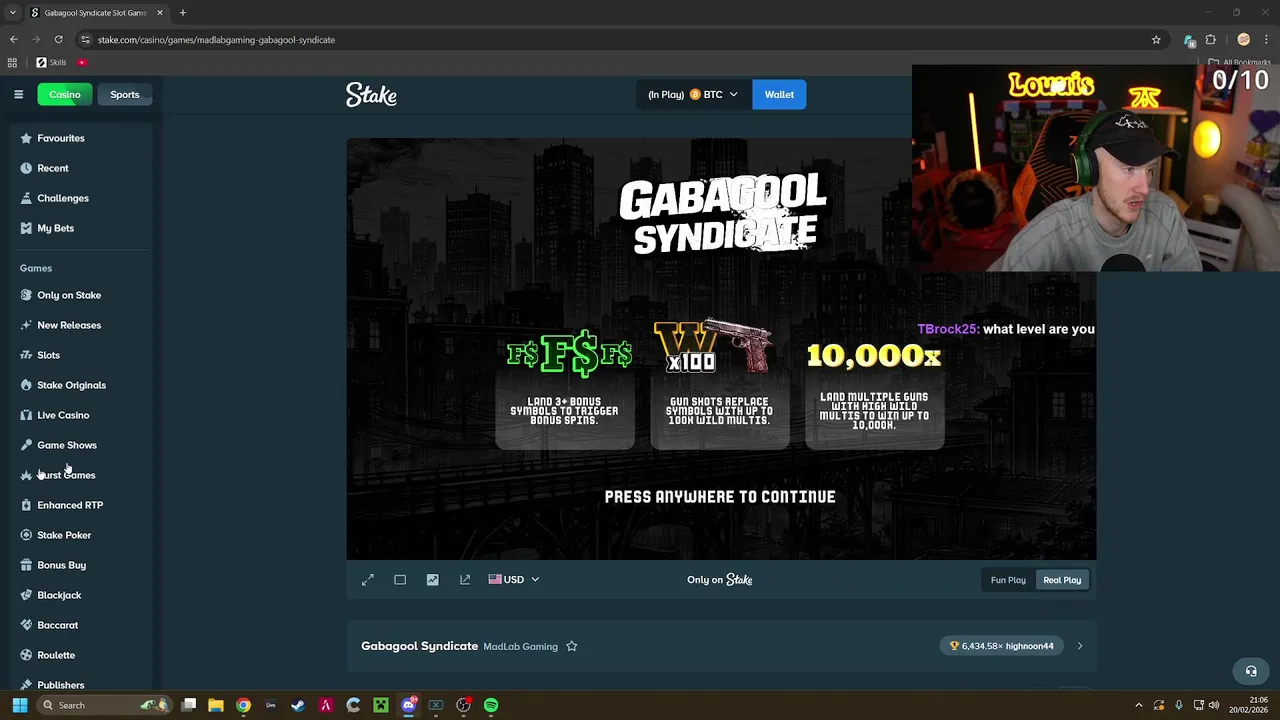The height and width of the screenshot is (720, 1280).
Task: Select Gabagool Syndicate browser tab
Action: 95,13
